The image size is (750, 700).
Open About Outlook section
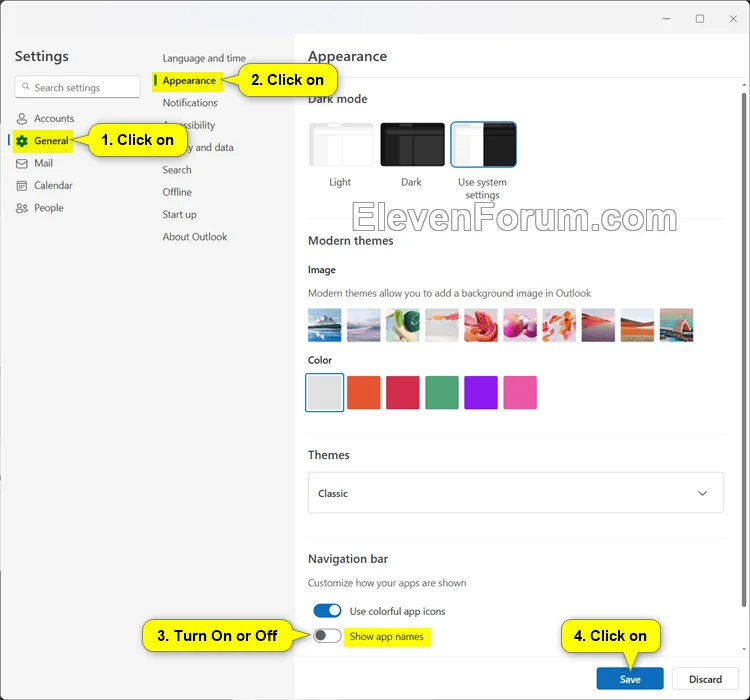195,237
